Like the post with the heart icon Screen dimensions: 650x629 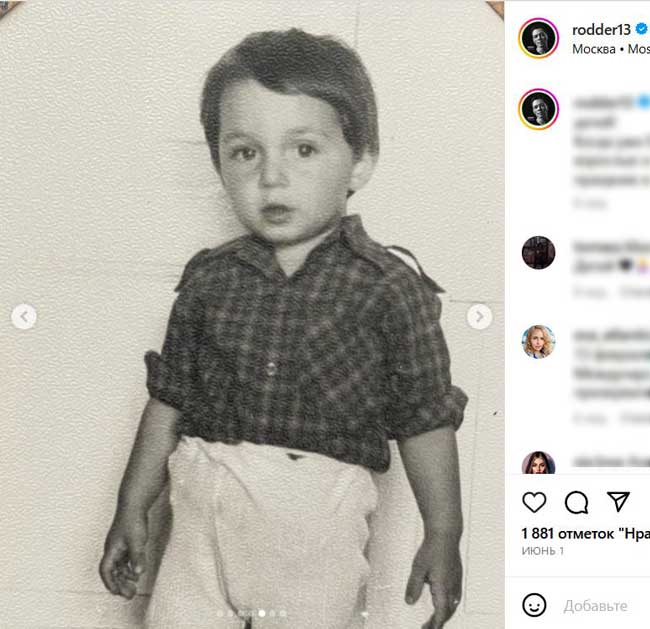(535, 501)
